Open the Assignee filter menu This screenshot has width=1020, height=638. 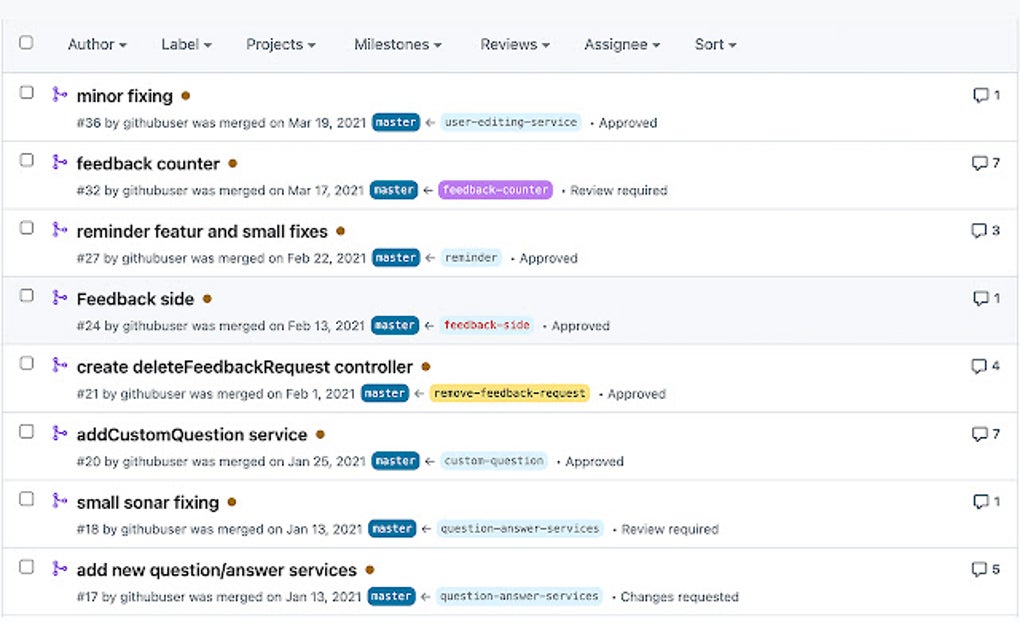click(x=621, y=44)
